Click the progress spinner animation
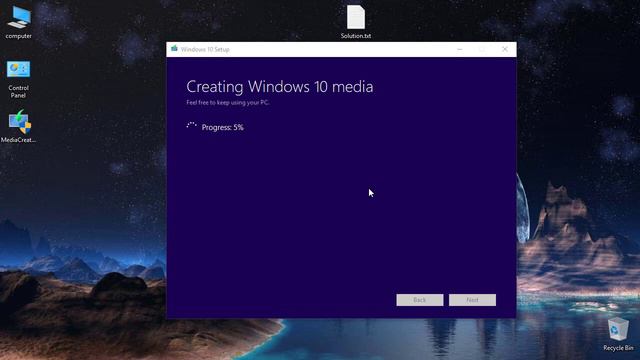This screenshot has height=360, width=640. (x=191, y=126)
